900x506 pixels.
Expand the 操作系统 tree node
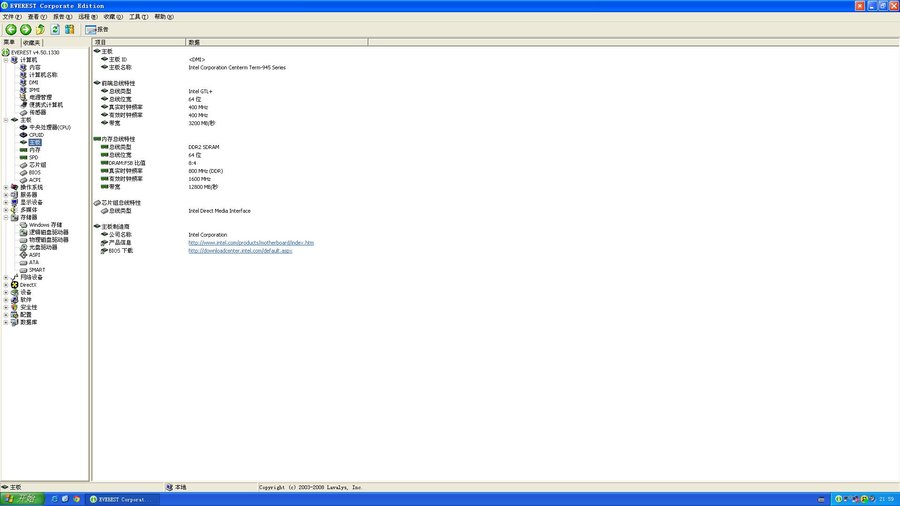coord(6,187)
